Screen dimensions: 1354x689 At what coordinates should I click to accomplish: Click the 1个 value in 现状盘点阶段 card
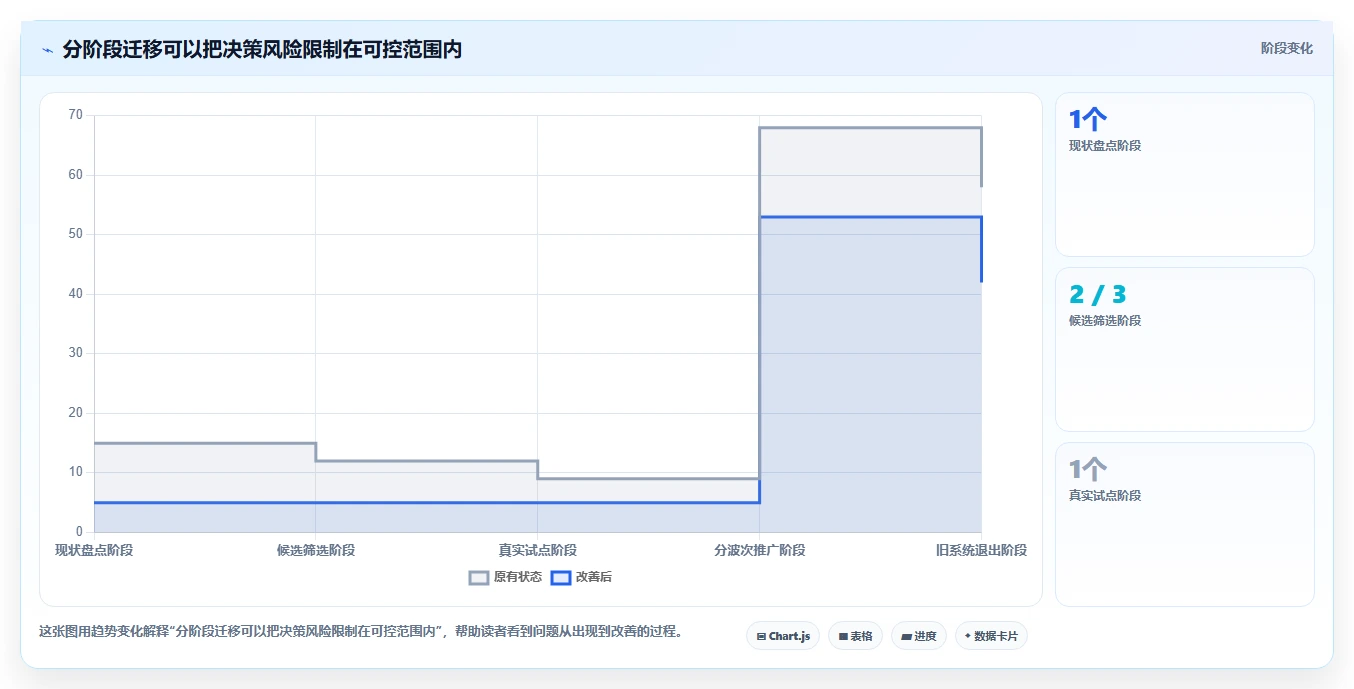click(1088, 120)
